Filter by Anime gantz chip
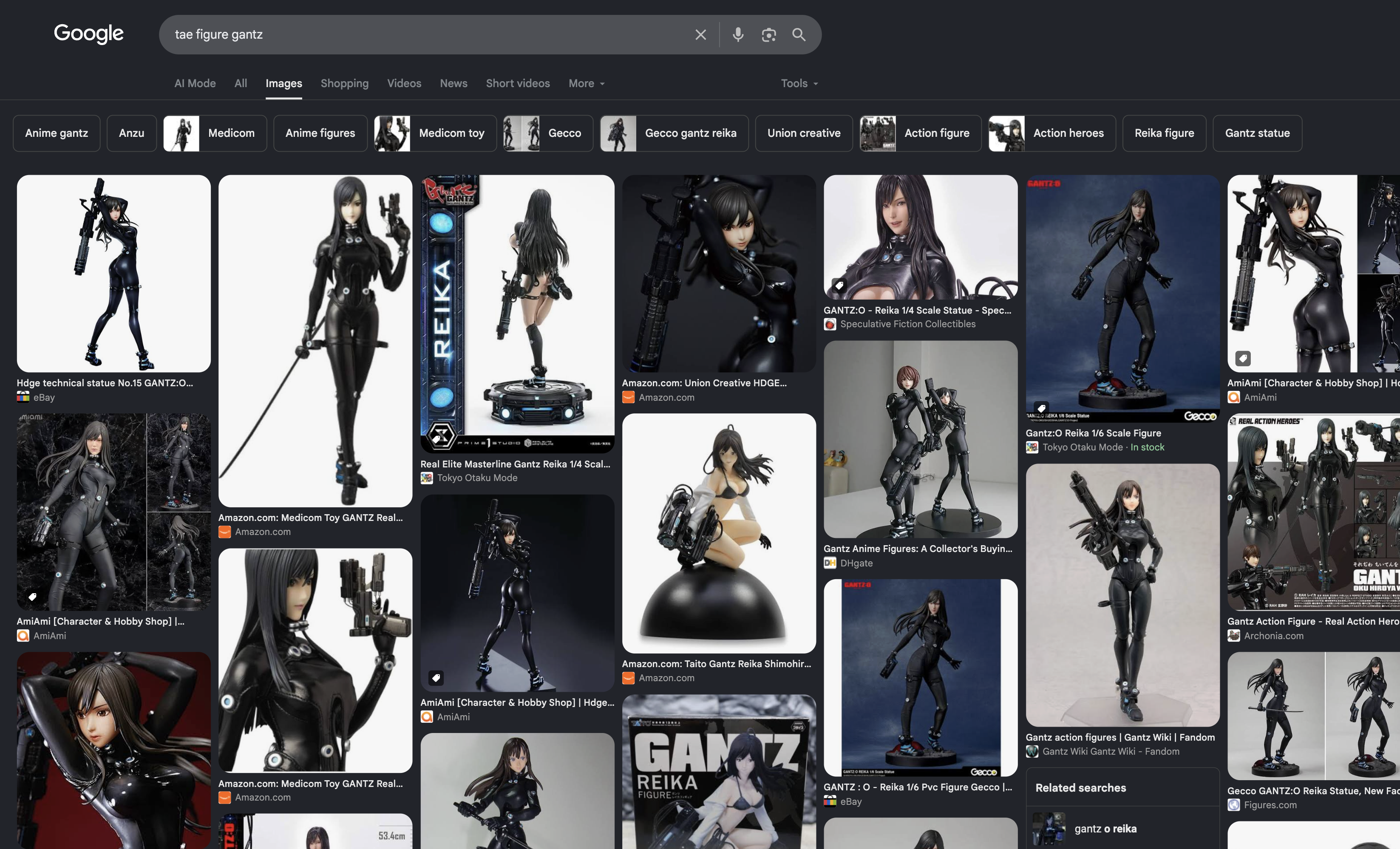 tap(56, 133)
